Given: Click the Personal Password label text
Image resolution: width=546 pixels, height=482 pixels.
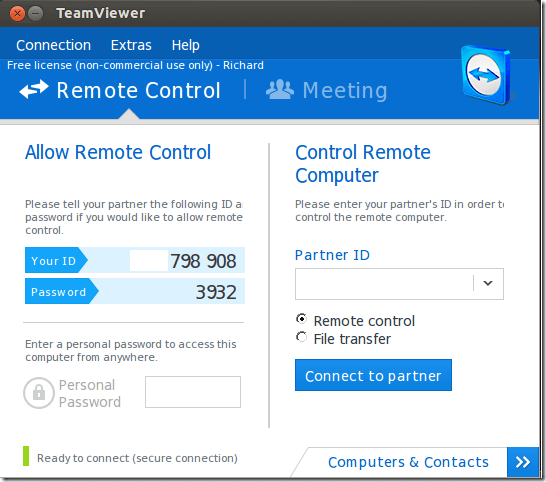Looking at the screenshot, I should (90, 394).
